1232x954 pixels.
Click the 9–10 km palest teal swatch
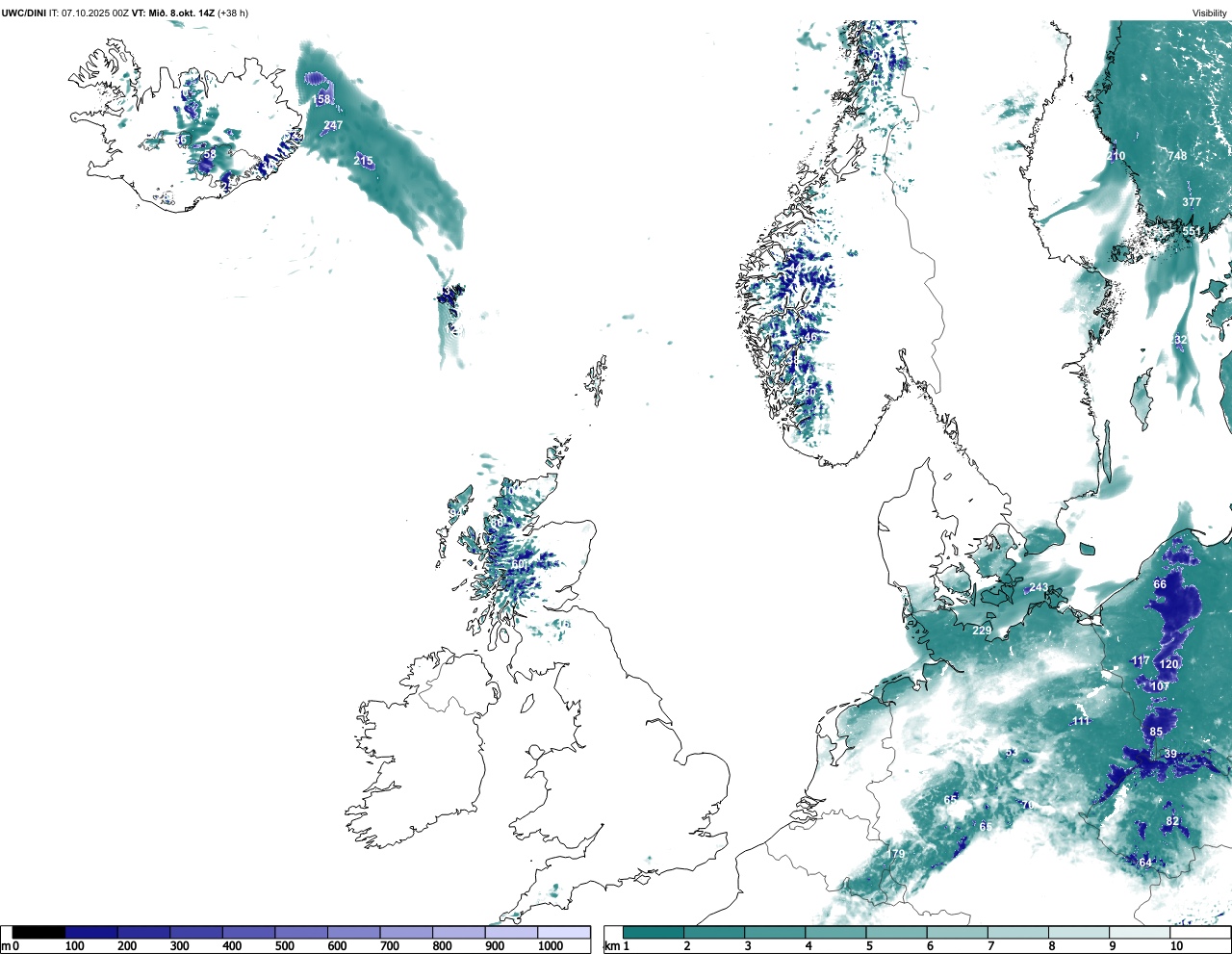click(1140, 932)
